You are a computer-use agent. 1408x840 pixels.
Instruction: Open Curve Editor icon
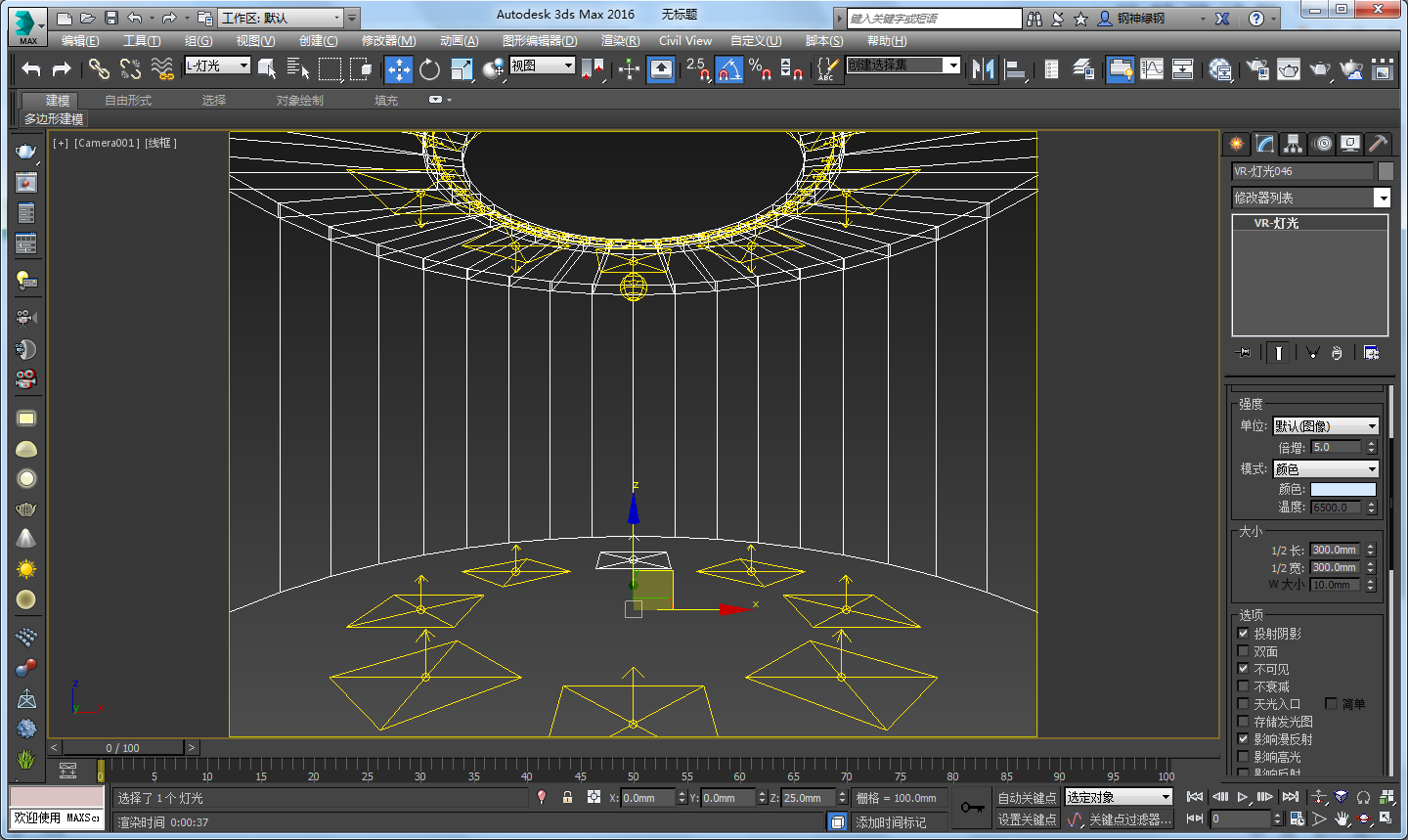[x=1152, y=68]
